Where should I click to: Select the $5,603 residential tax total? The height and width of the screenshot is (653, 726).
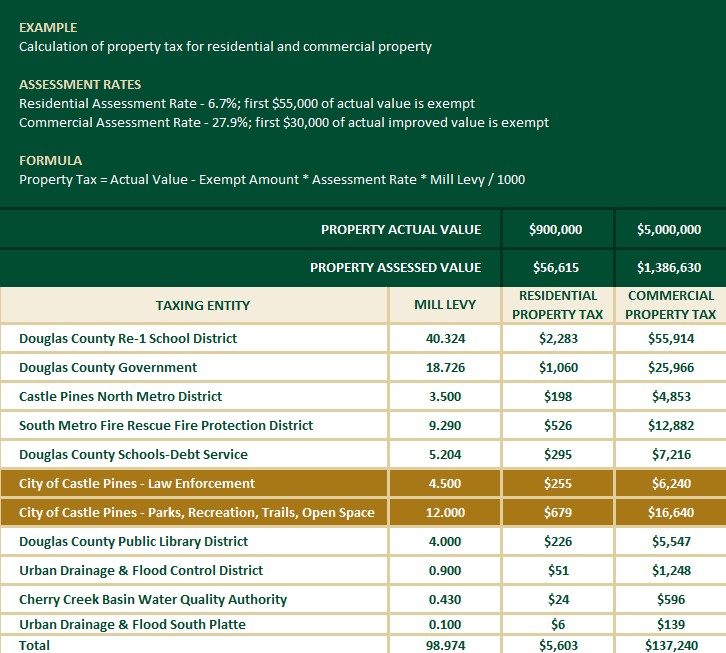tap(558, 645)
